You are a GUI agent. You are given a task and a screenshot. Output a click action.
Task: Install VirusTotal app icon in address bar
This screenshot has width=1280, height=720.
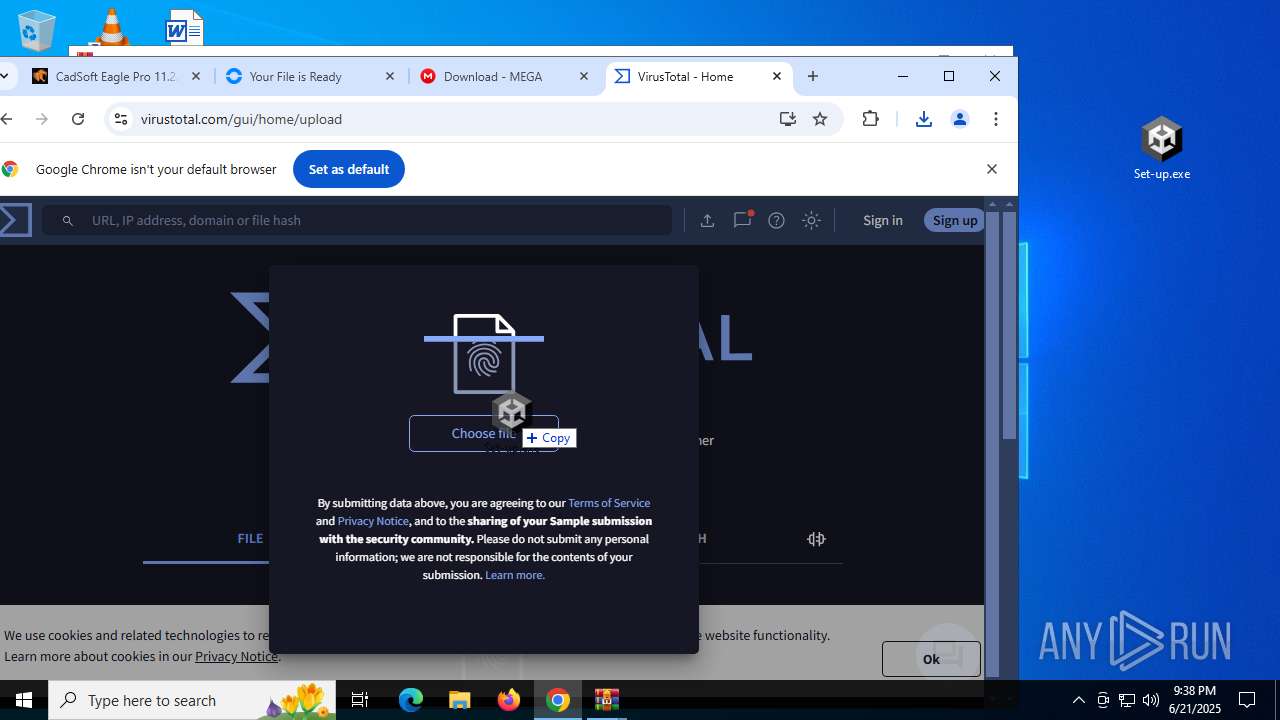pos(788,119)
